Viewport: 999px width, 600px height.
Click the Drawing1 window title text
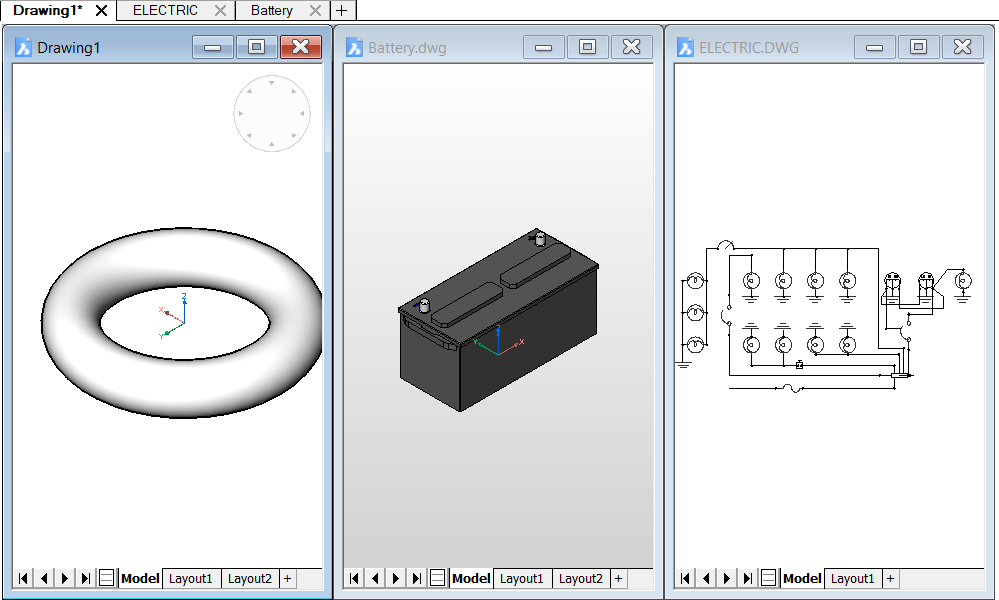point(69,48)
